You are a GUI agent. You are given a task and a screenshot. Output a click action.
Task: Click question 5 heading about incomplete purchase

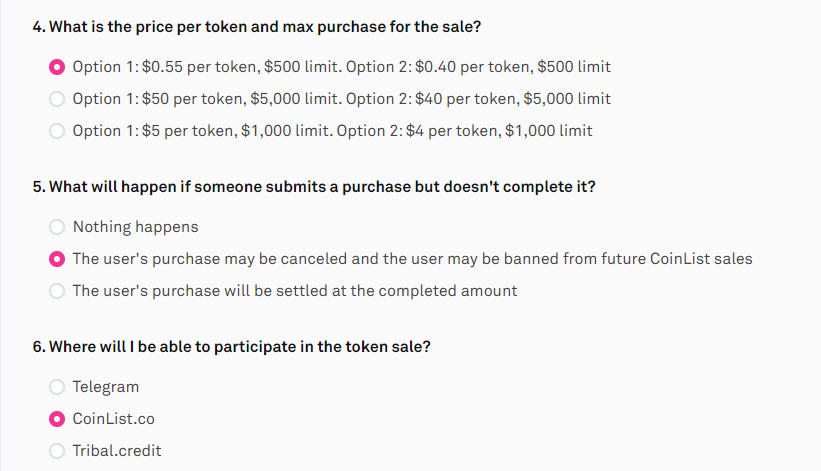pos(314,187)
